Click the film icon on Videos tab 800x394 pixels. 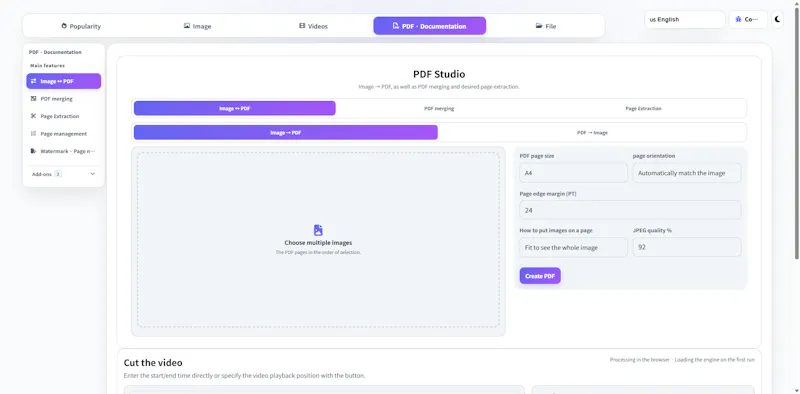click(x=302, y=26)
